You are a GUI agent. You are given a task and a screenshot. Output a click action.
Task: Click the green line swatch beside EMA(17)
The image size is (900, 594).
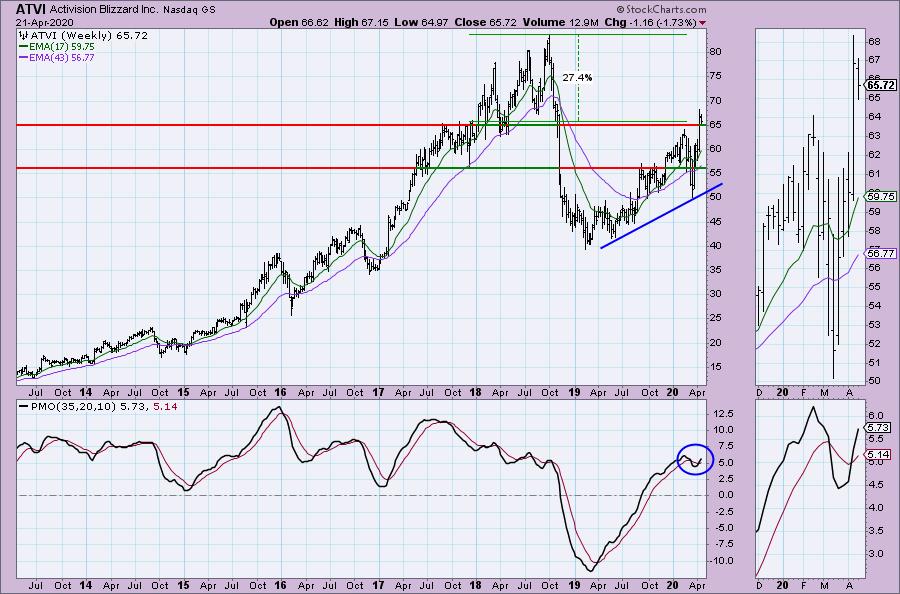pos(24,46)
